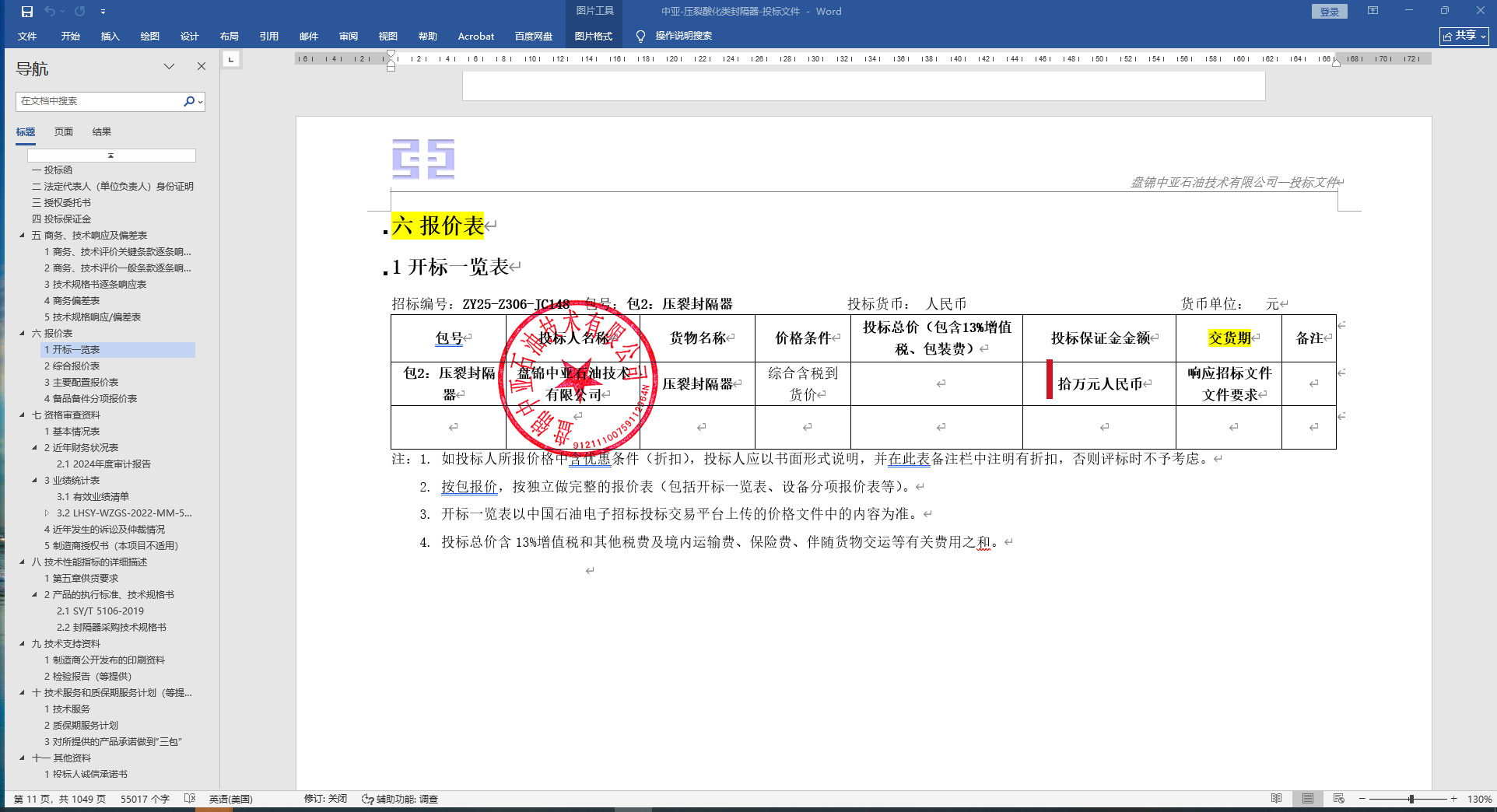This screenshot has width=1497, height=812.
Task: Open the navigation pane options dropdown arrow
Action: (x=169, y=67)
